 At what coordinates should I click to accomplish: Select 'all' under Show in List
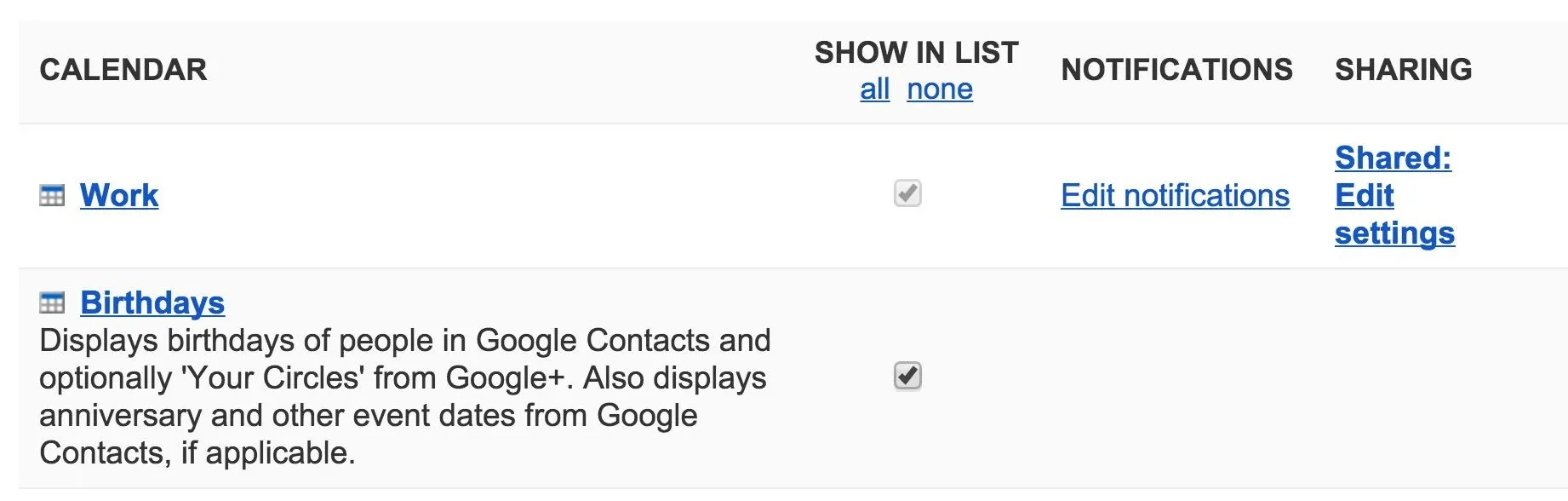pos(874,89)
